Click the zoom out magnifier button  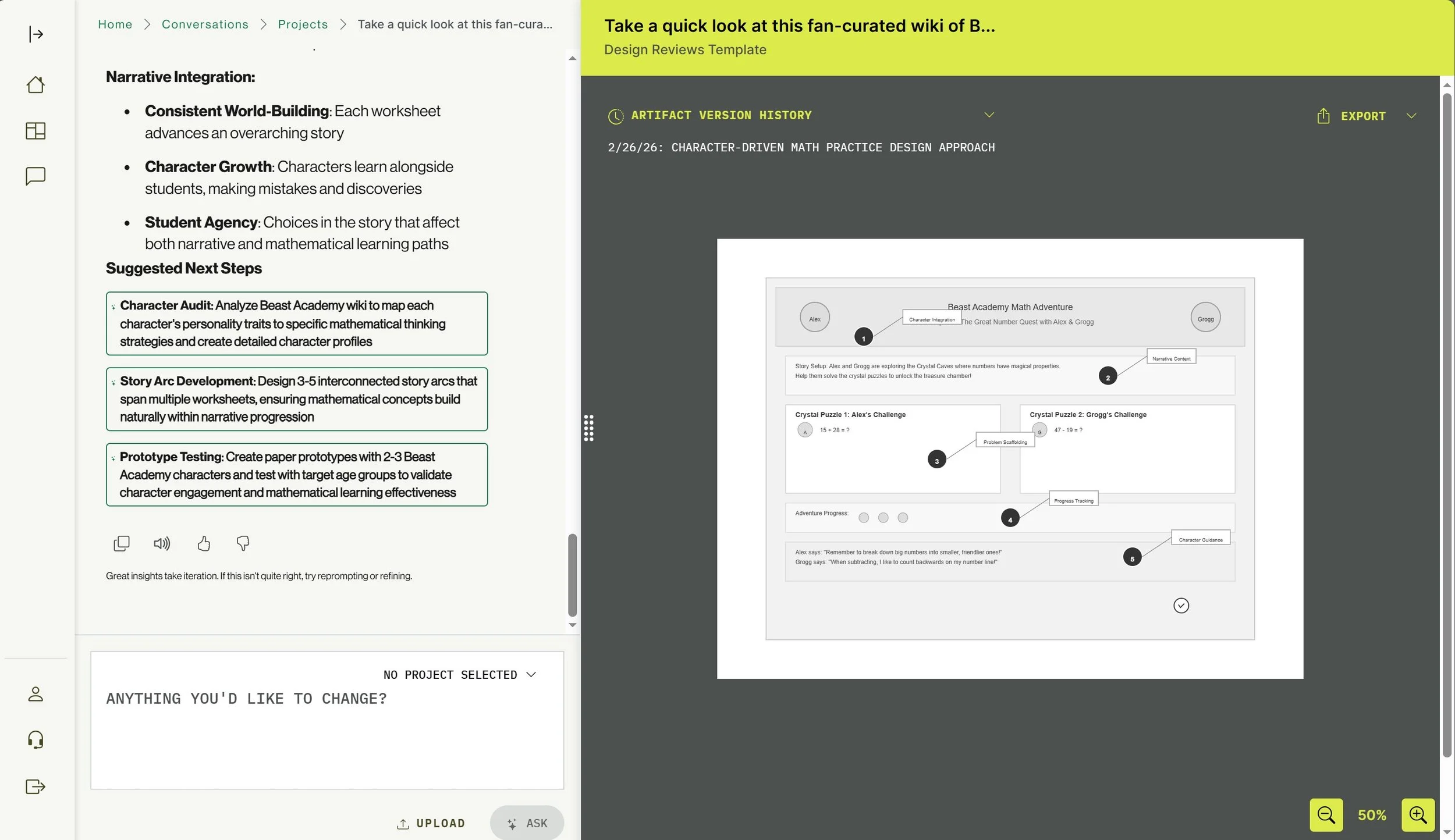pos(1326,815)
